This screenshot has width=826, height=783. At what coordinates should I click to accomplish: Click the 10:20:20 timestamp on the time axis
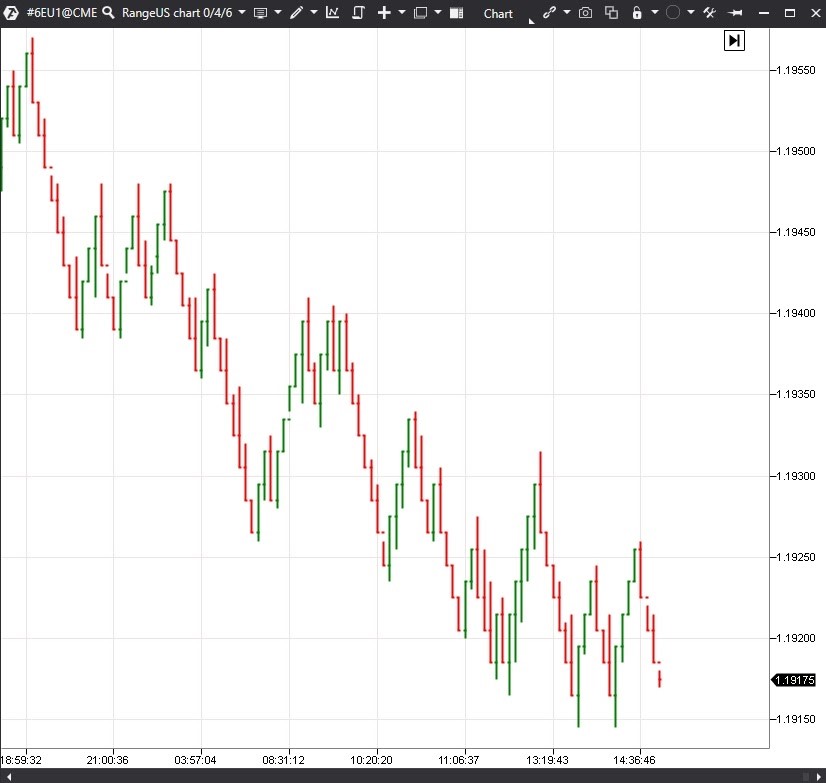[x=370, y=760]
